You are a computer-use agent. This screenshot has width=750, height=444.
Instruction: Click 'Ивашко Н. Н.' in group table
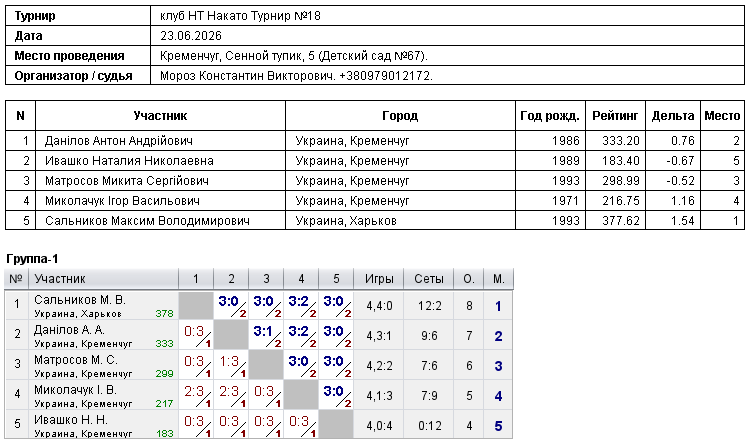71,420
